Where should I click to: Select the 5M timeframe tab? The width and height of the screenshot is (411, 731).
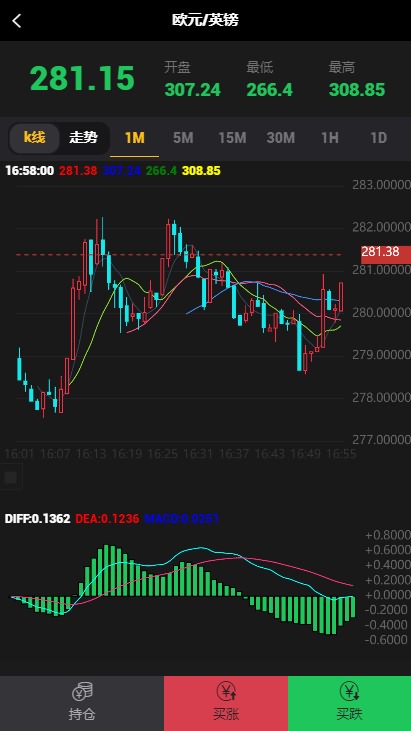pyautogui.click(x=183, y=138)
